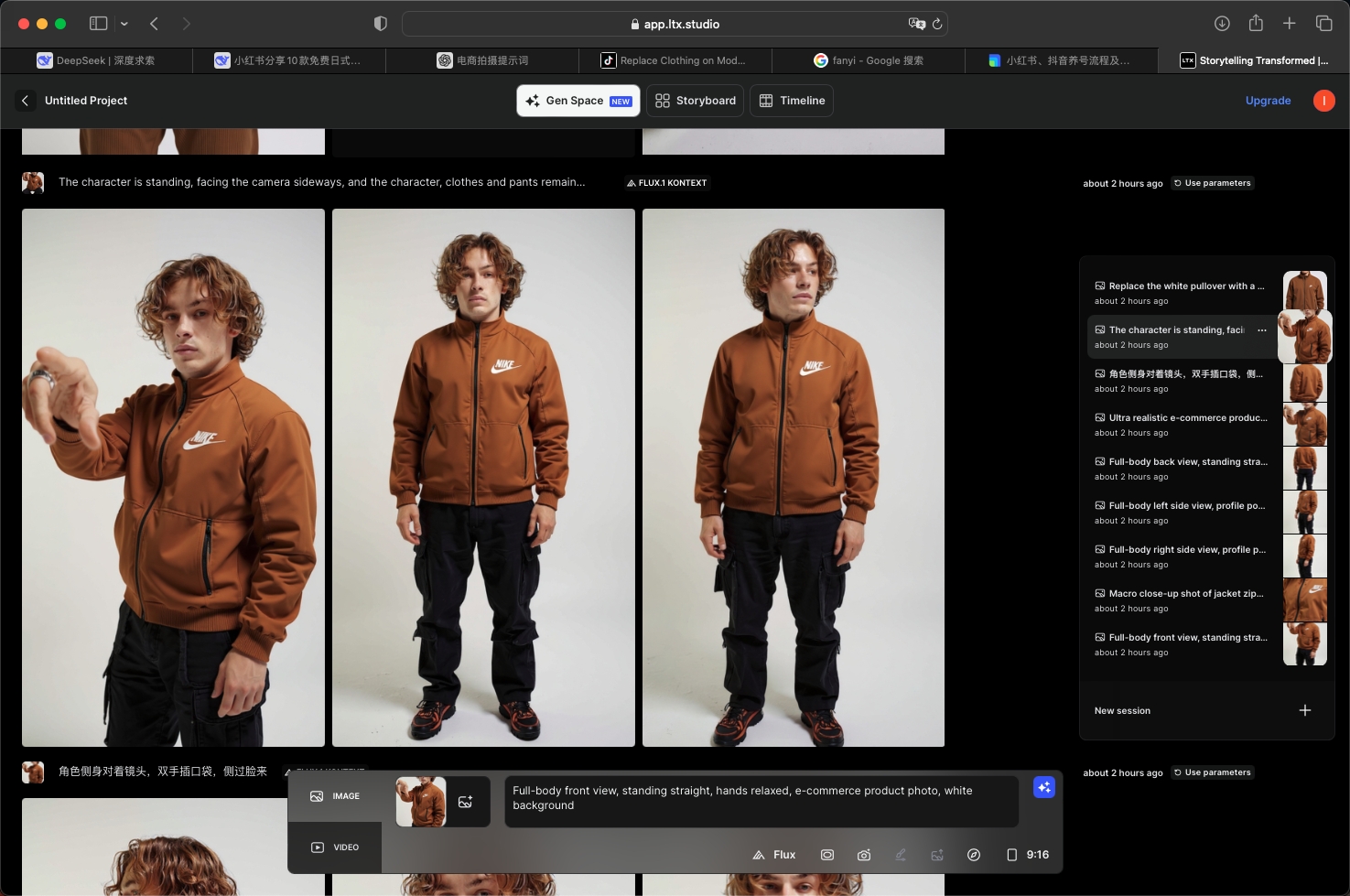Switch to 小红书分享10款免费日式 browser tab

pyautogui.click(x=289, y=60)
